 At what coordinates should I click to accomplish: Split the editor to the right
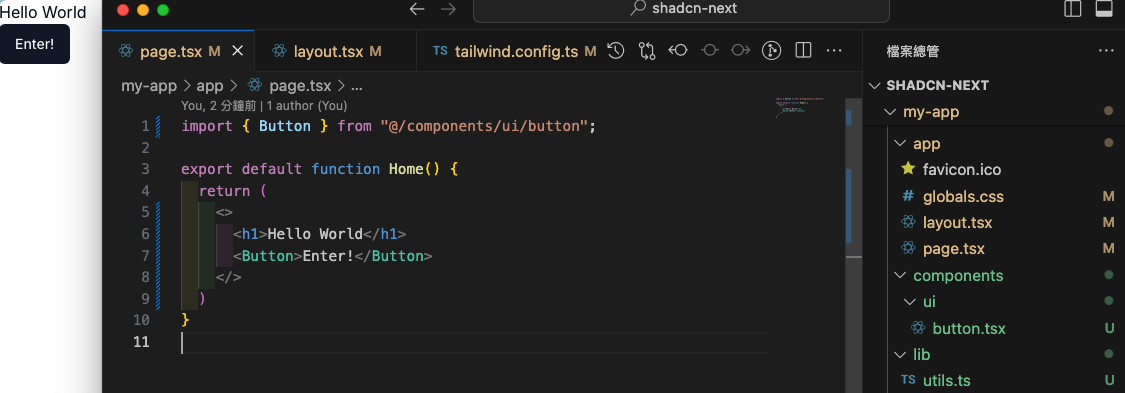pyautogui.click(x=804, y=51)
